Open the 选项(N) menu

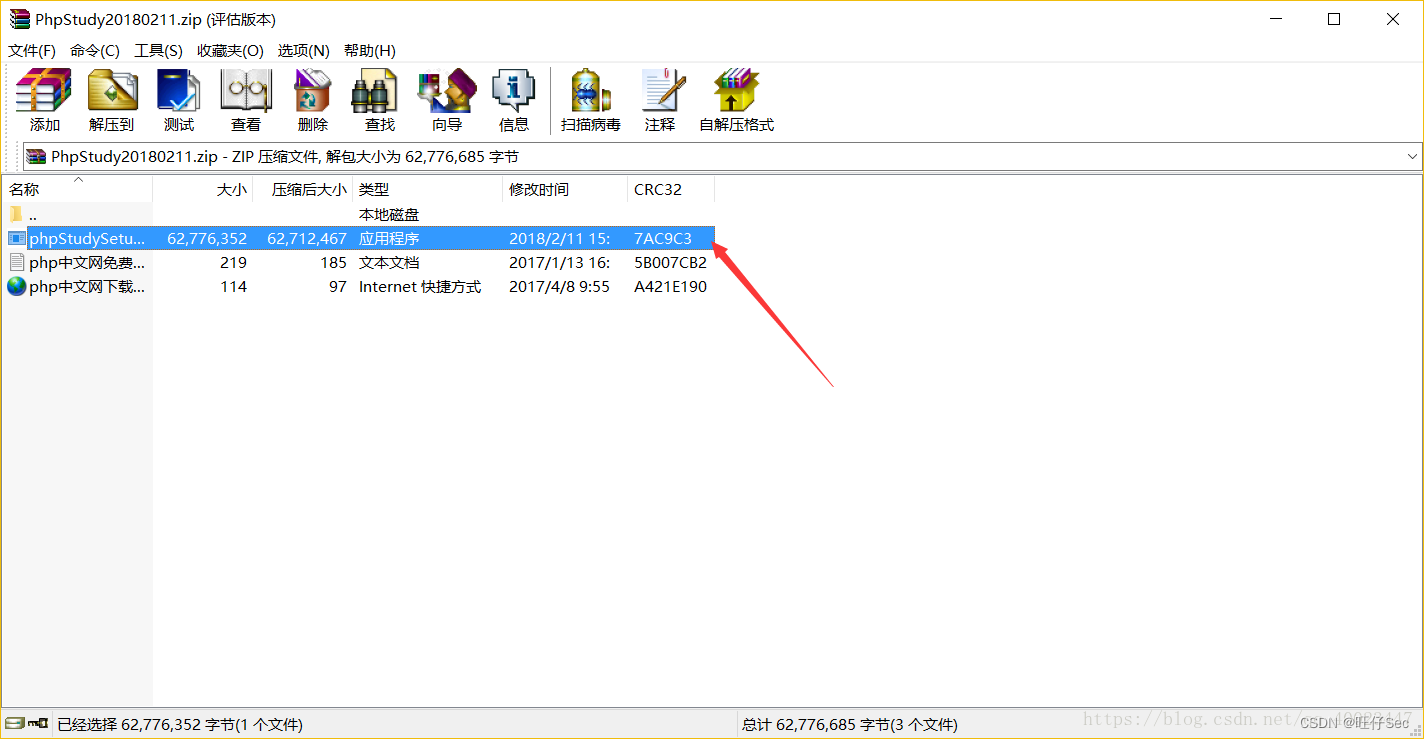point(304,51)
